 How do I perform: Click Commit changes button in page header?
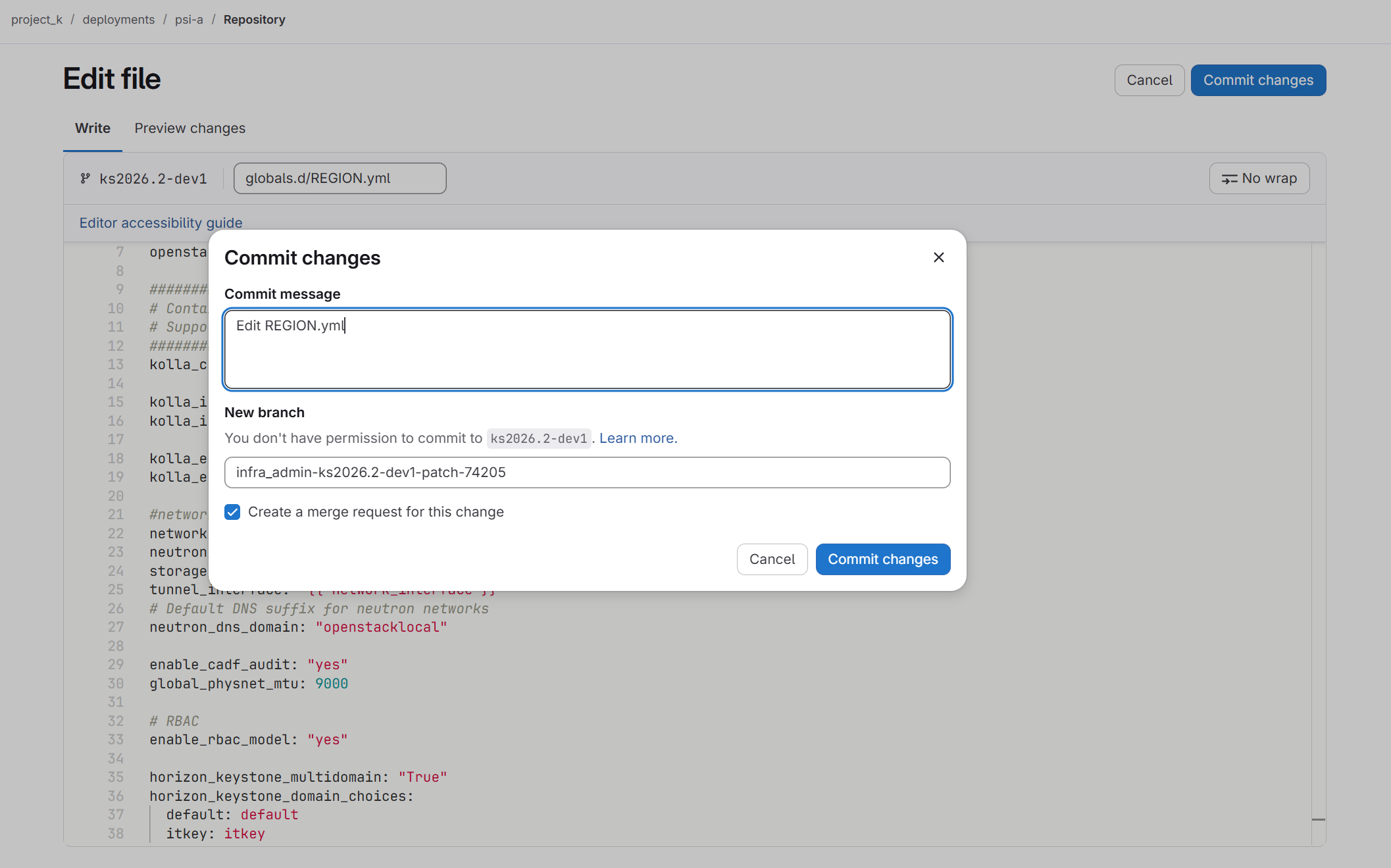(x=1258, y=80)
